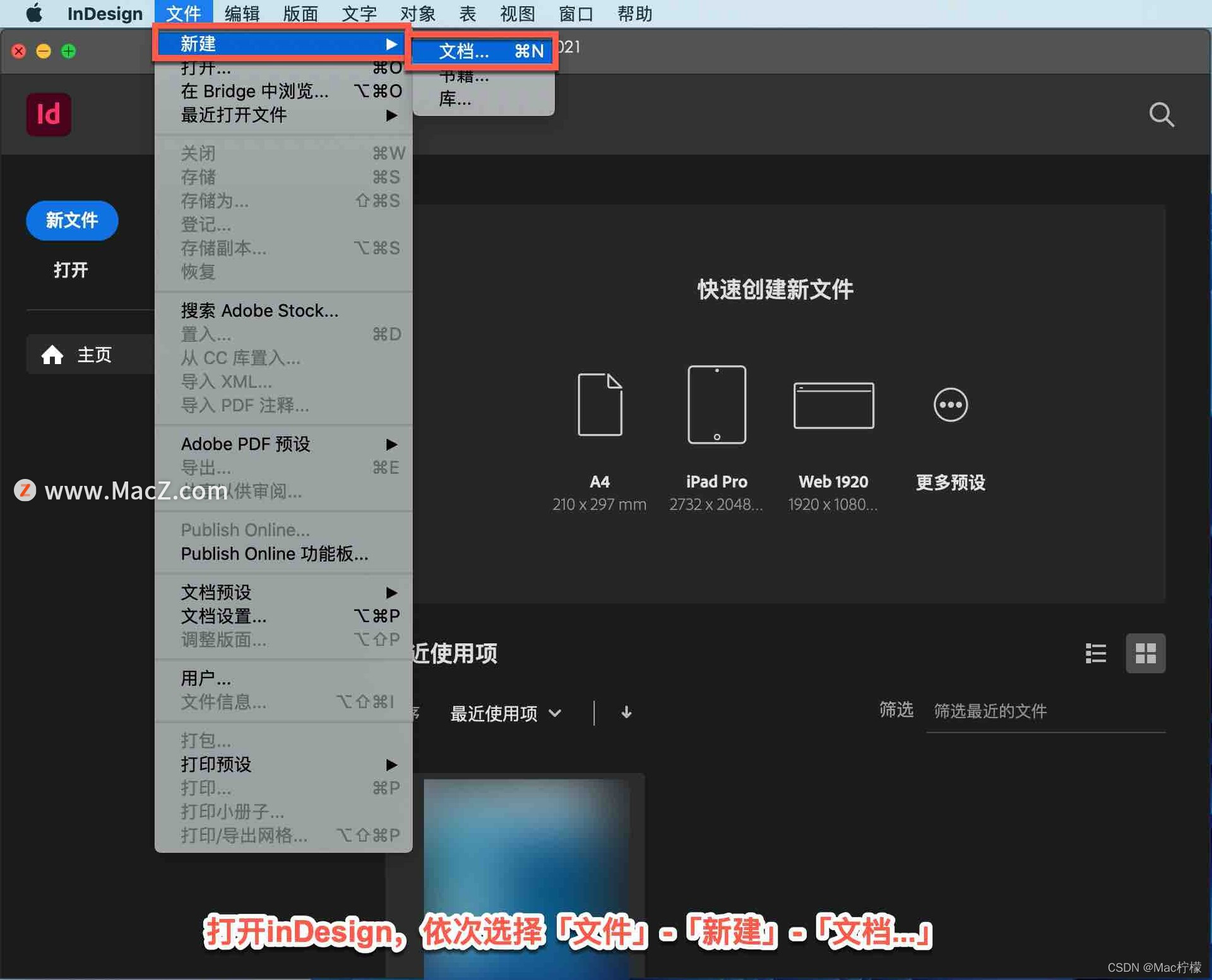1212x980 pixels.
Task: Open the 最近使用项 sort dropdown
Action: (x=506, y=713)
